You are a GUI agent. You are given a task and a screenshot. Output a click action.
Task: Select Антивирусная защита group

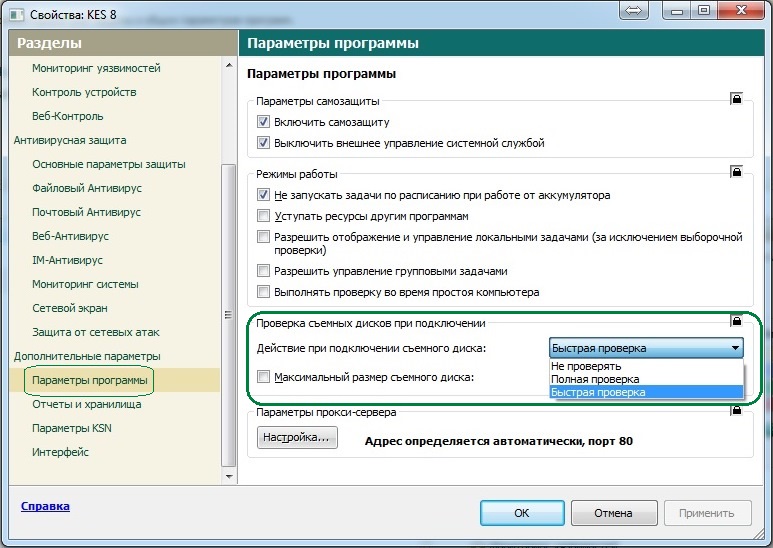click(x=70, y=140)
